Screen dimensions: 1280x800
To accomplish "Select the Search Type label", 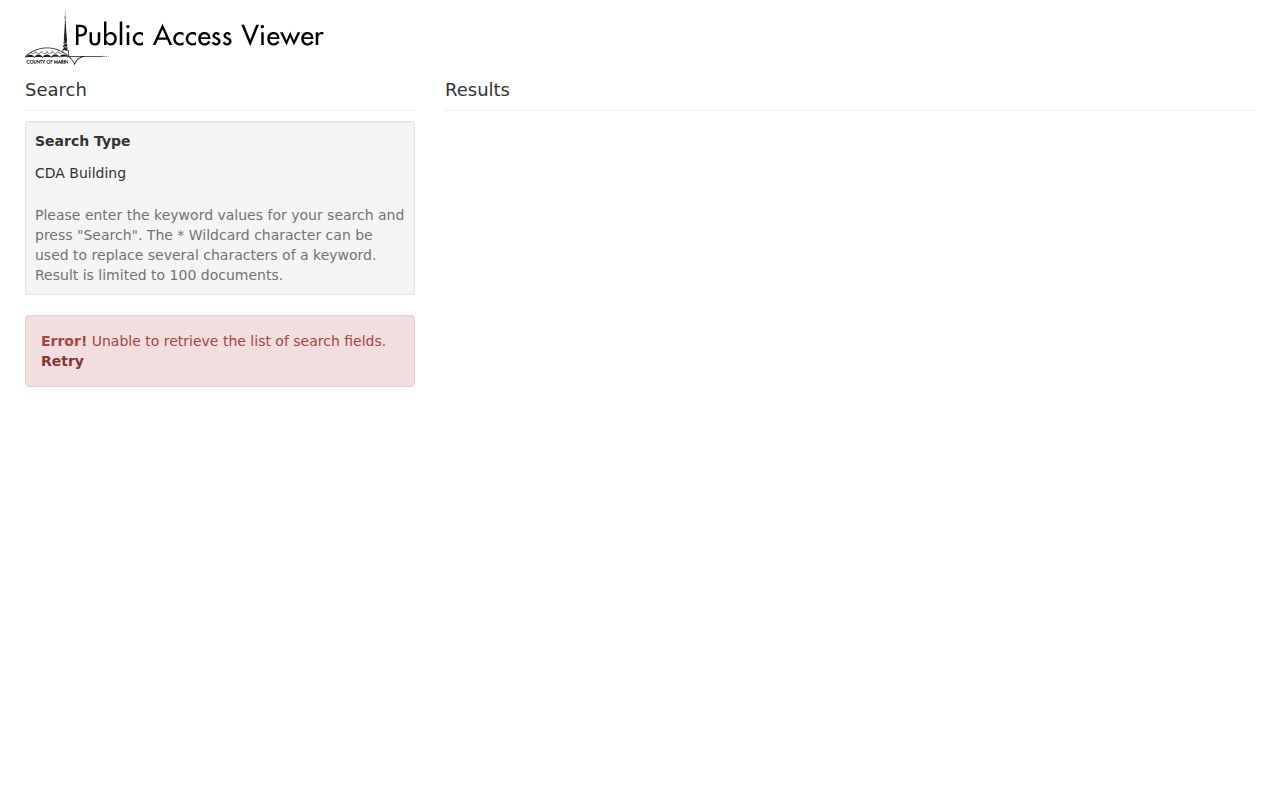I will tap(83, 141).
